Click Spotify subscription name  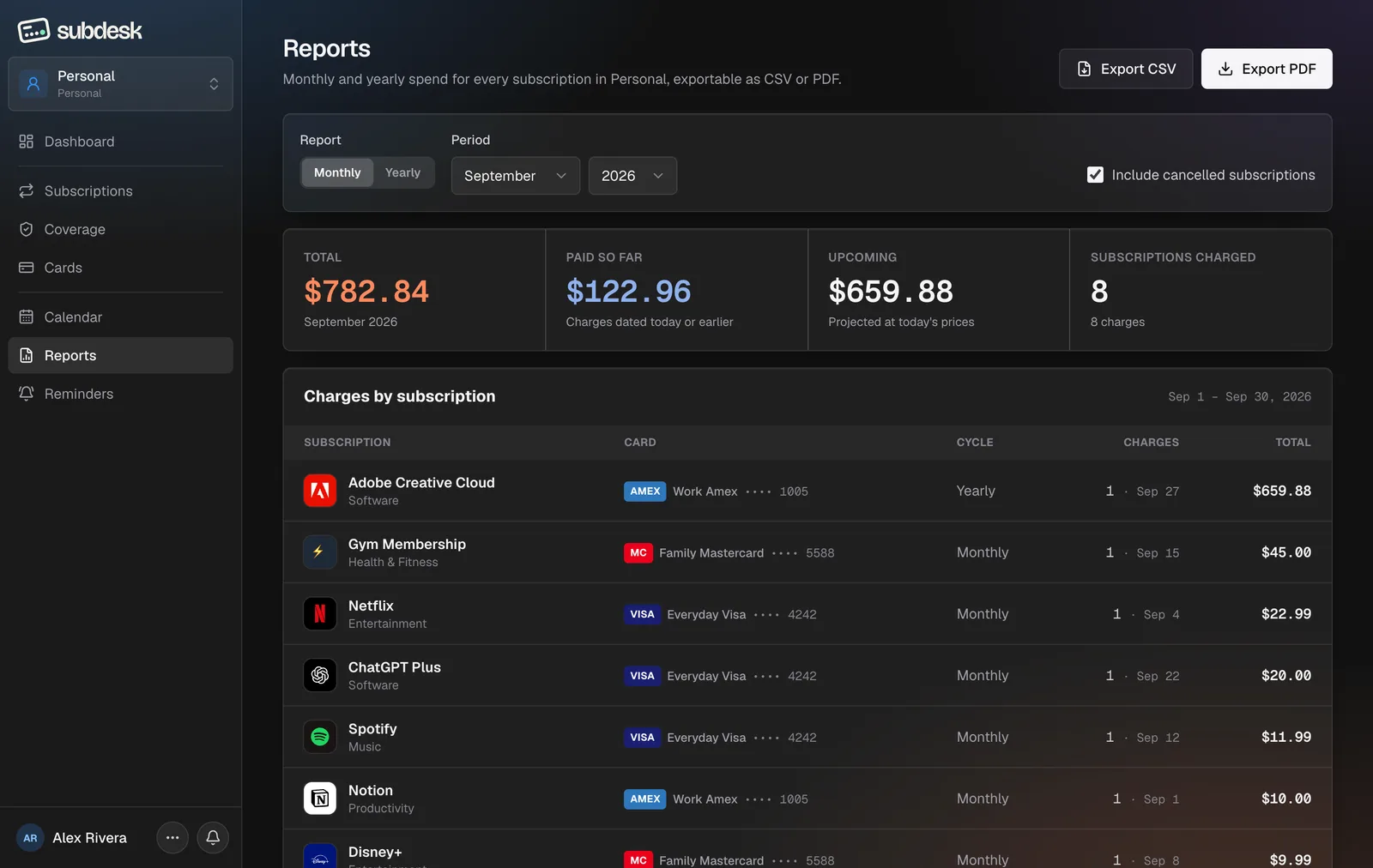pos(372,729)
